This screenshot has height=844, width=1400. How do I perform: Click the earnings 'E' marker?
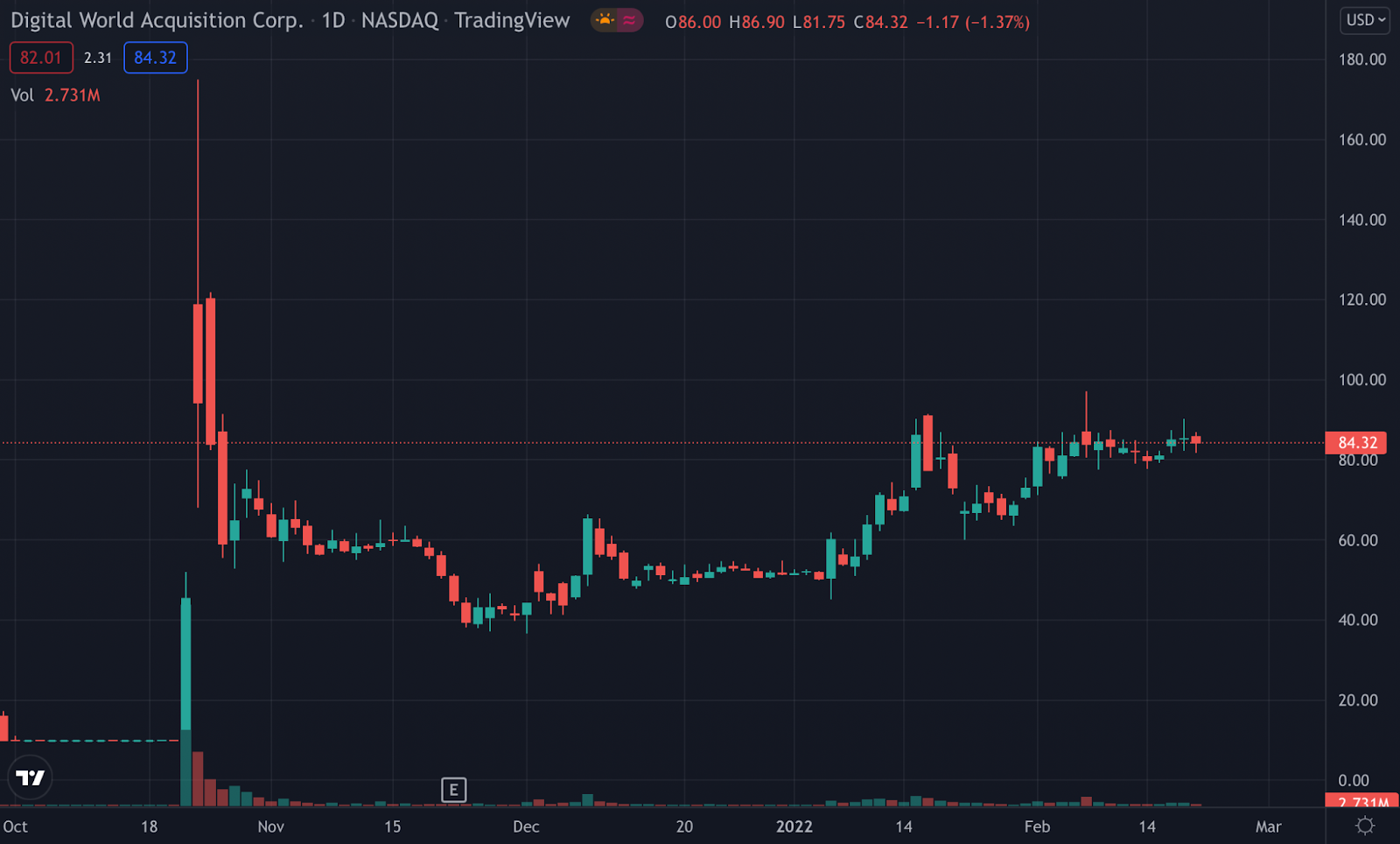(453, 790)
